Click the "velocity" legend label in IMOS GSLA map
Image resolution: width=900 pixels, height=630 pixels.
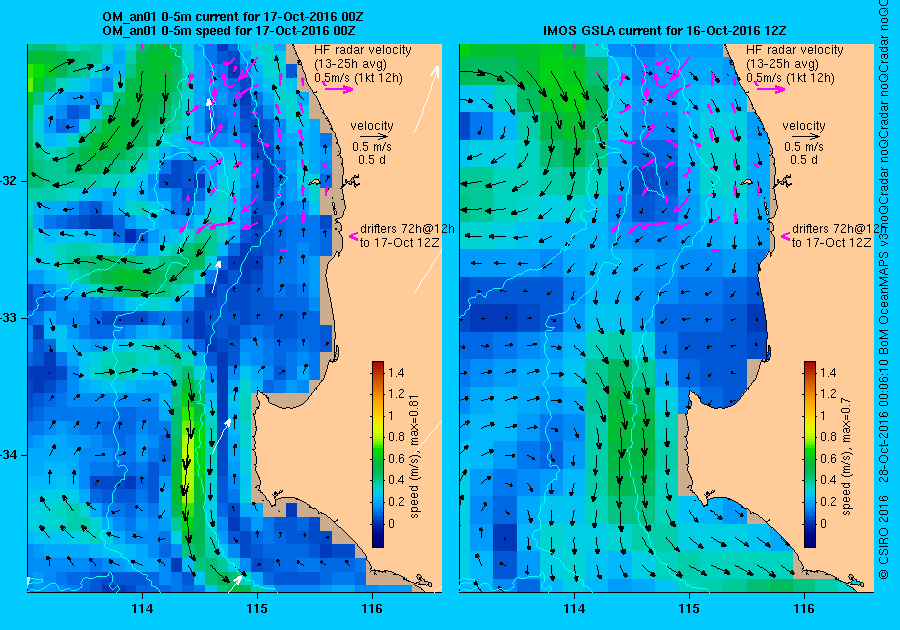(x=804, y=126)
